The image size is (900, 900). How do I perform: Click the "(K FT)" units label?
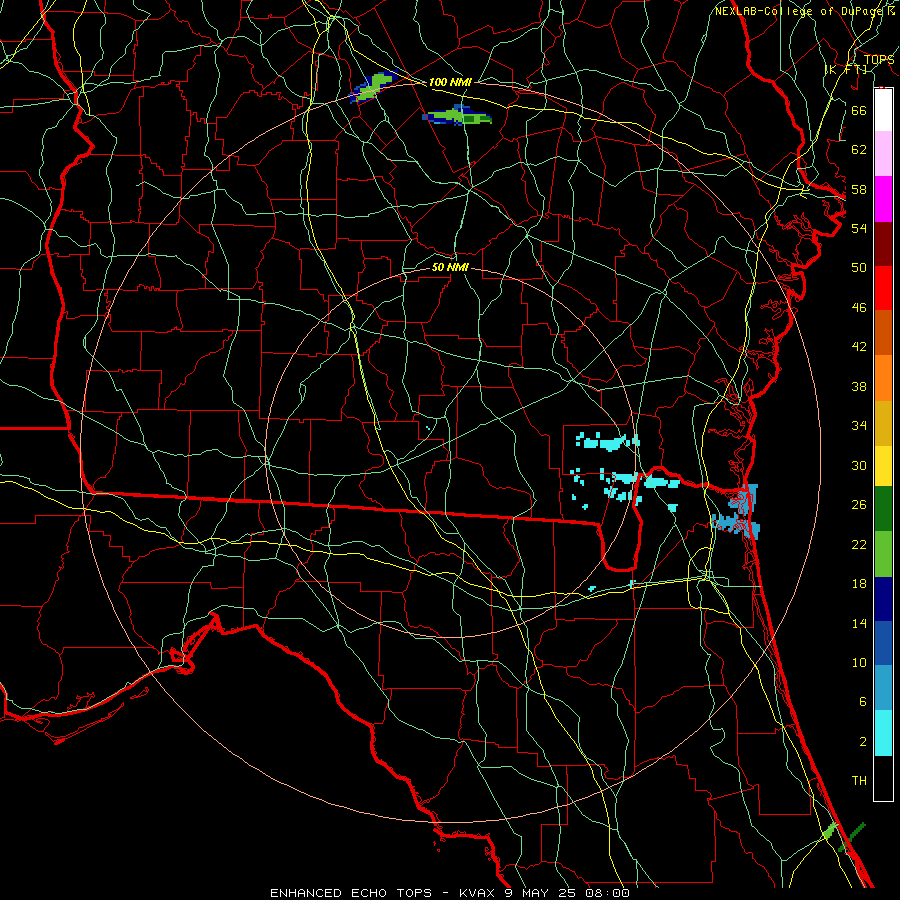(845, 69)
